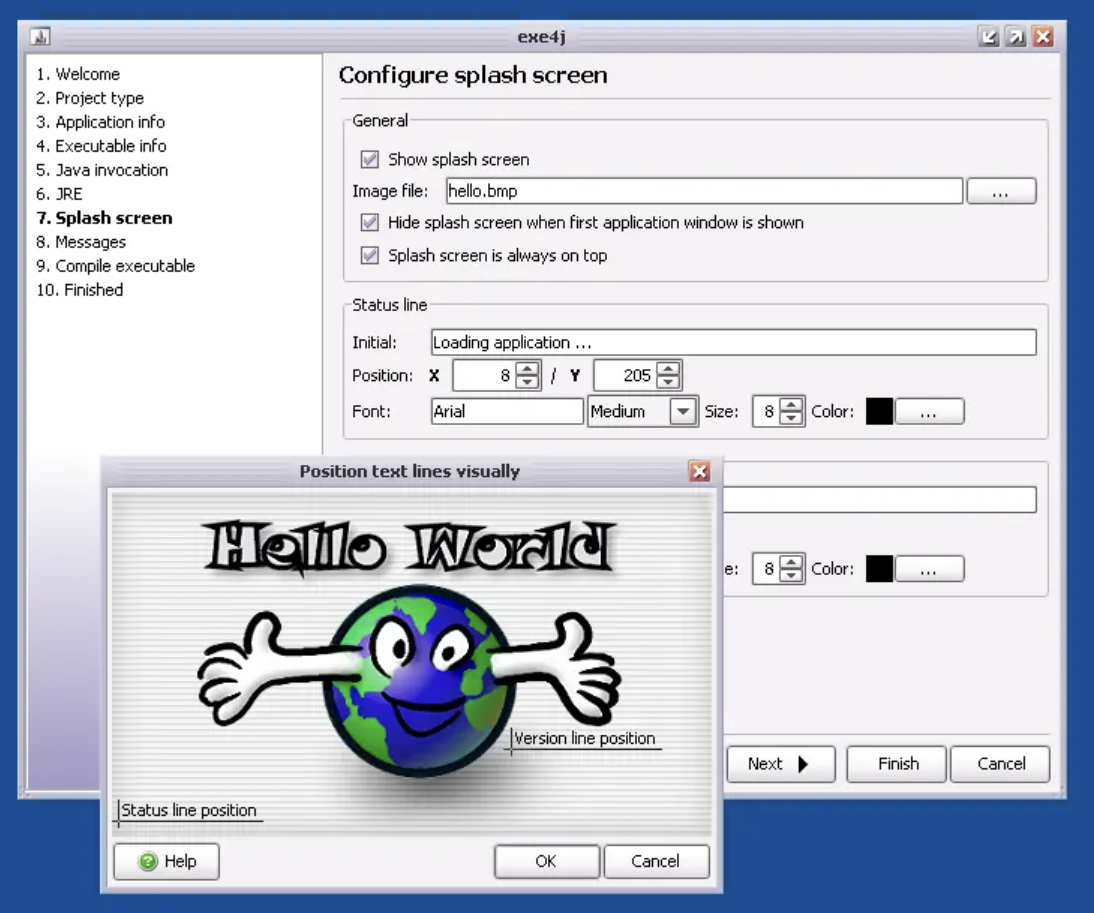This screenshot has width=1094, height=913.
Task: Click the Next arrow button
Action: 778,764
